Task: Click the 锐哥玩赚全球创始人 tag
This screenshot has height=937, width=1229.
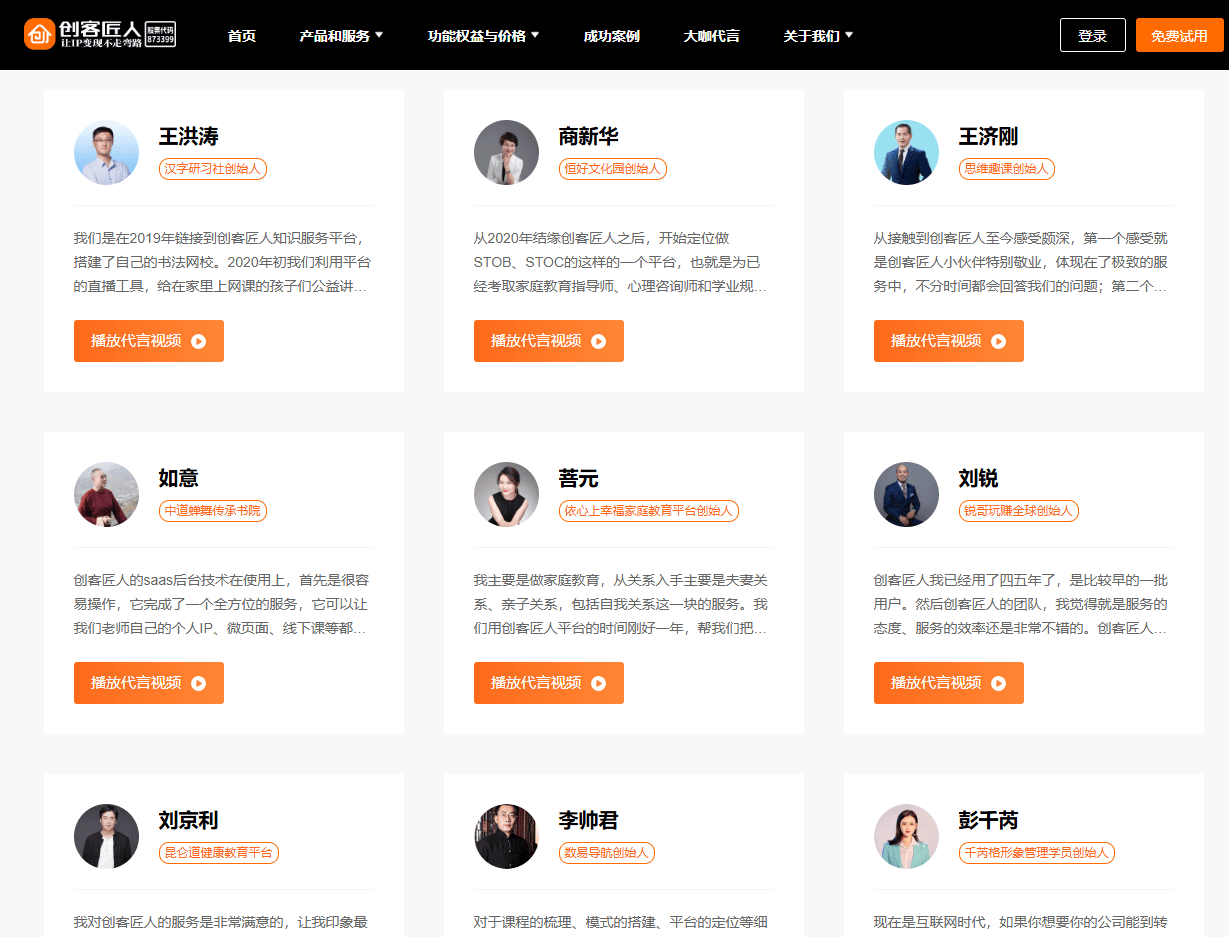Action: (x=1018, y=511)
